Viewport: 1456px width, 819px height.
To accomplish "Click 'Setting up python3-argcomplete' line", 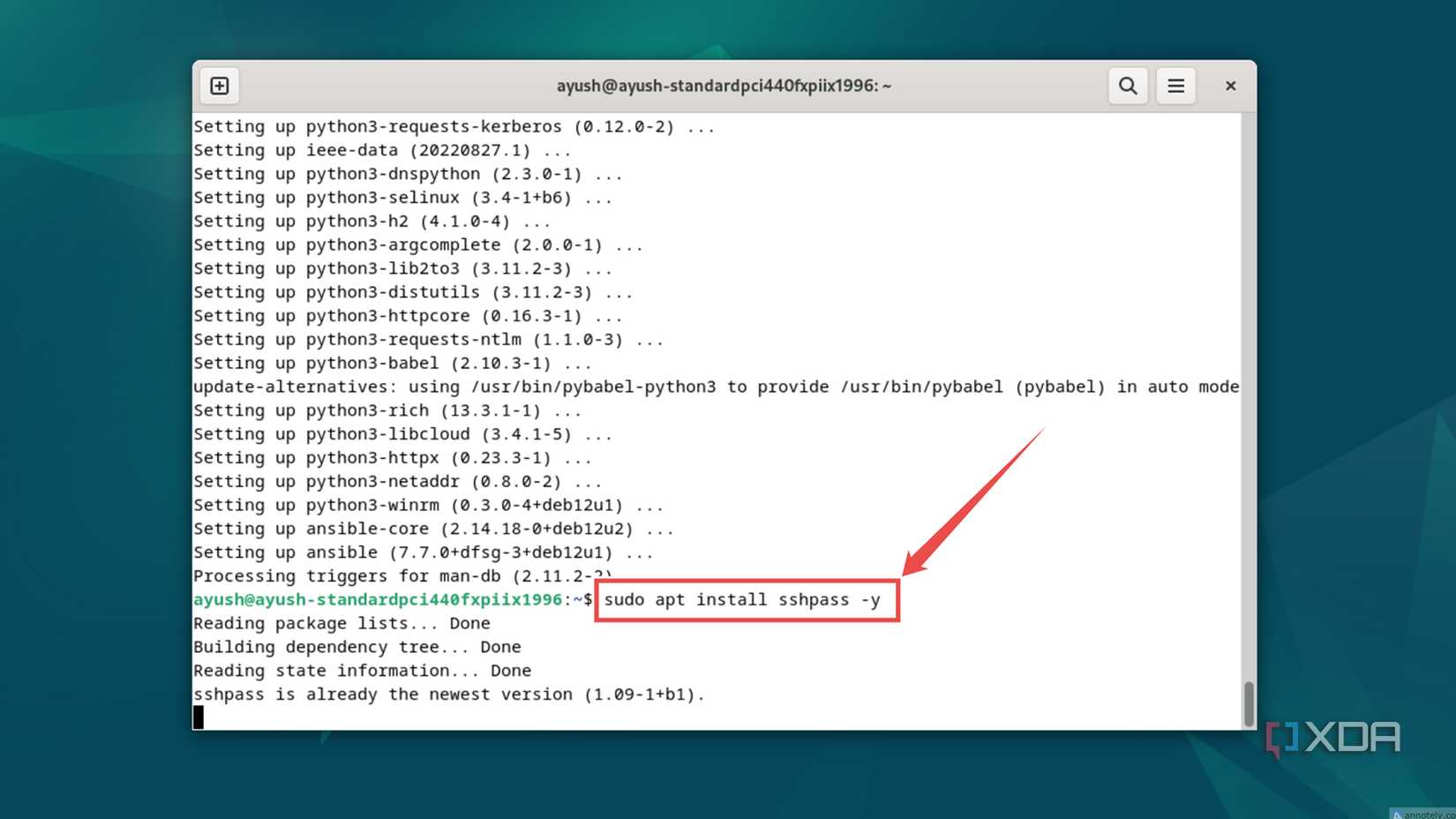I will coord(418,244).
